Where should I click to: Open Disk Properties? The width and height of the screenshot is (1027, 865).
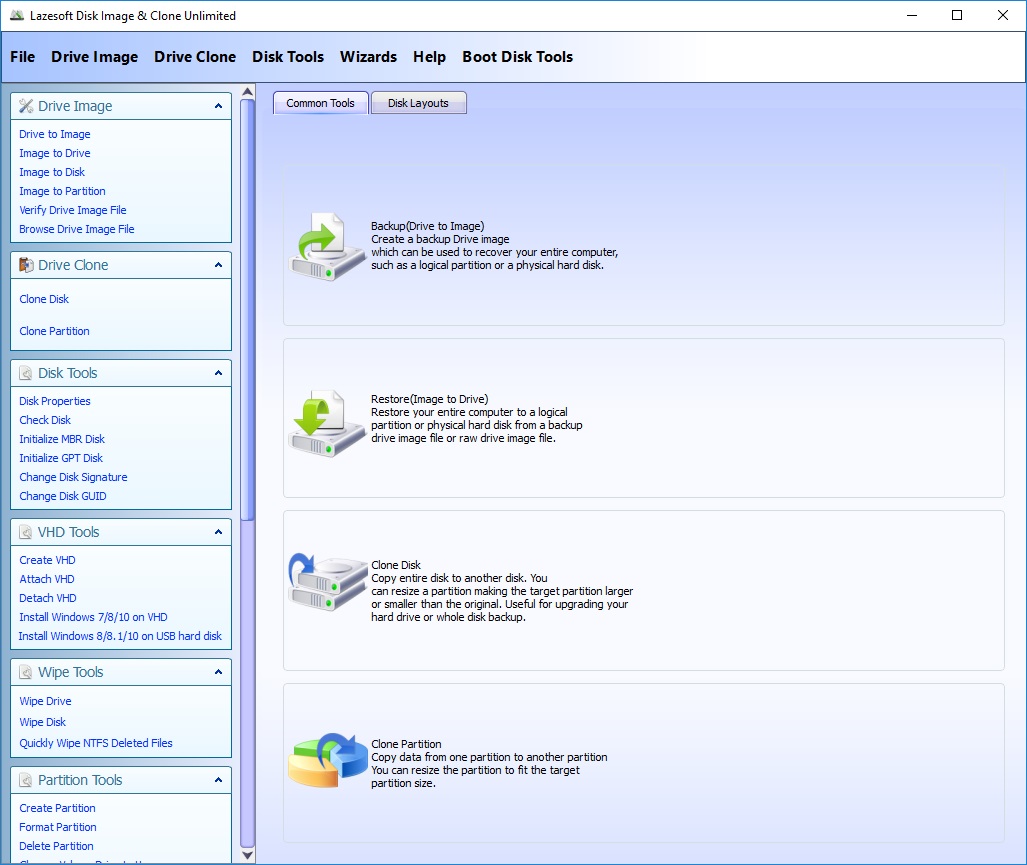point(55,401)
